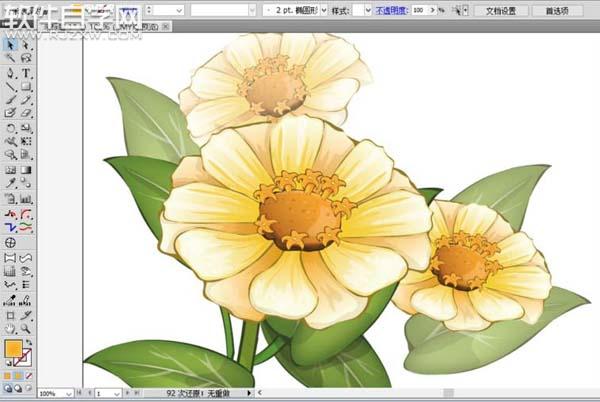This screenshot has height=402, width=600.
Task: Expand the status bar info arrow menu
Action: [249, 394]
